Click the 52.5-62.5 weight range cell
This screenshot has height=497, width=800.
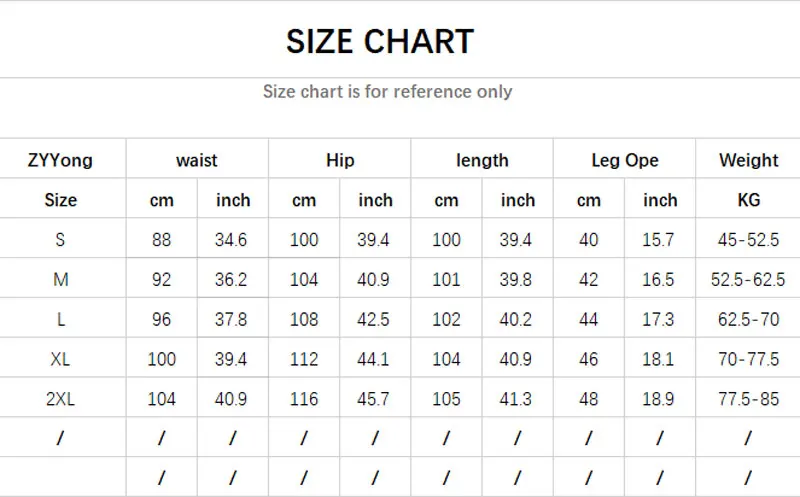tap(748, 279)
